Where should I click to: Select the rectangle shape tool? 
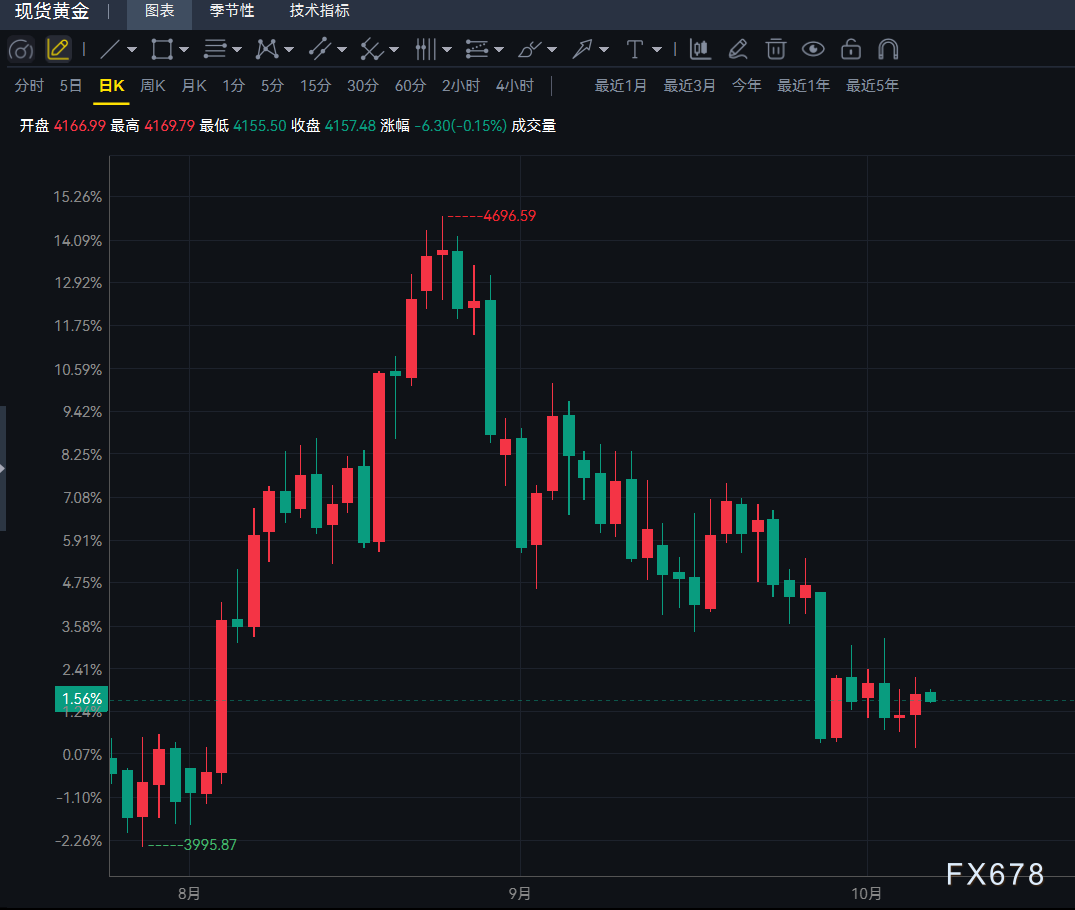pyautogui.click(x=162, y=49)
